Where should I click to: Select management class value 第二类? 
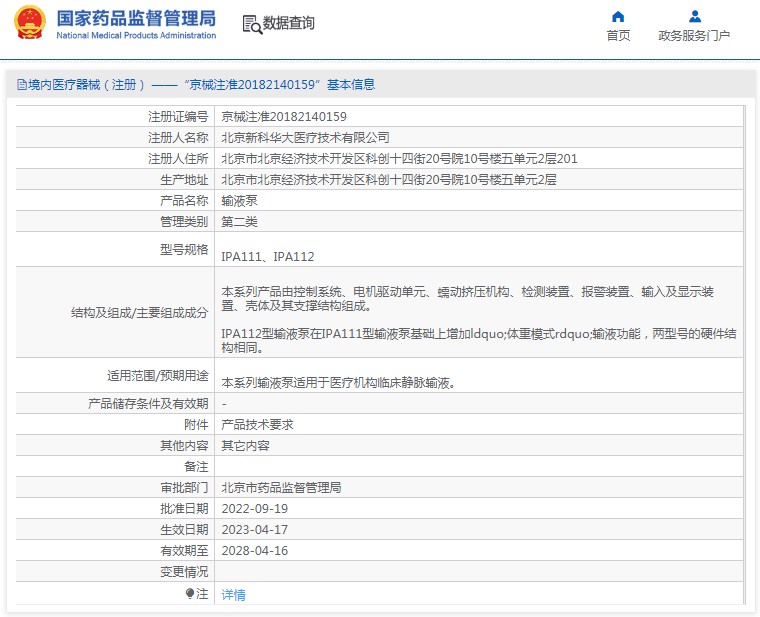coord(239,222)
